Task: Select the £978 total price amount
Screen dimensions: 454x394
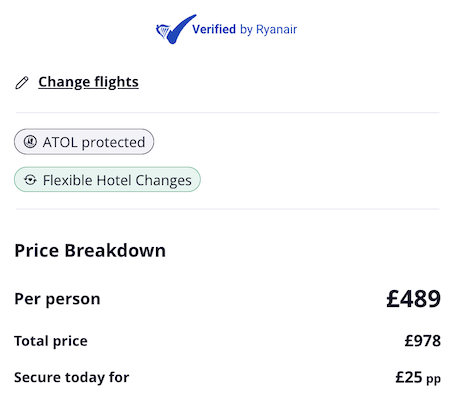Action: [422, 341]
